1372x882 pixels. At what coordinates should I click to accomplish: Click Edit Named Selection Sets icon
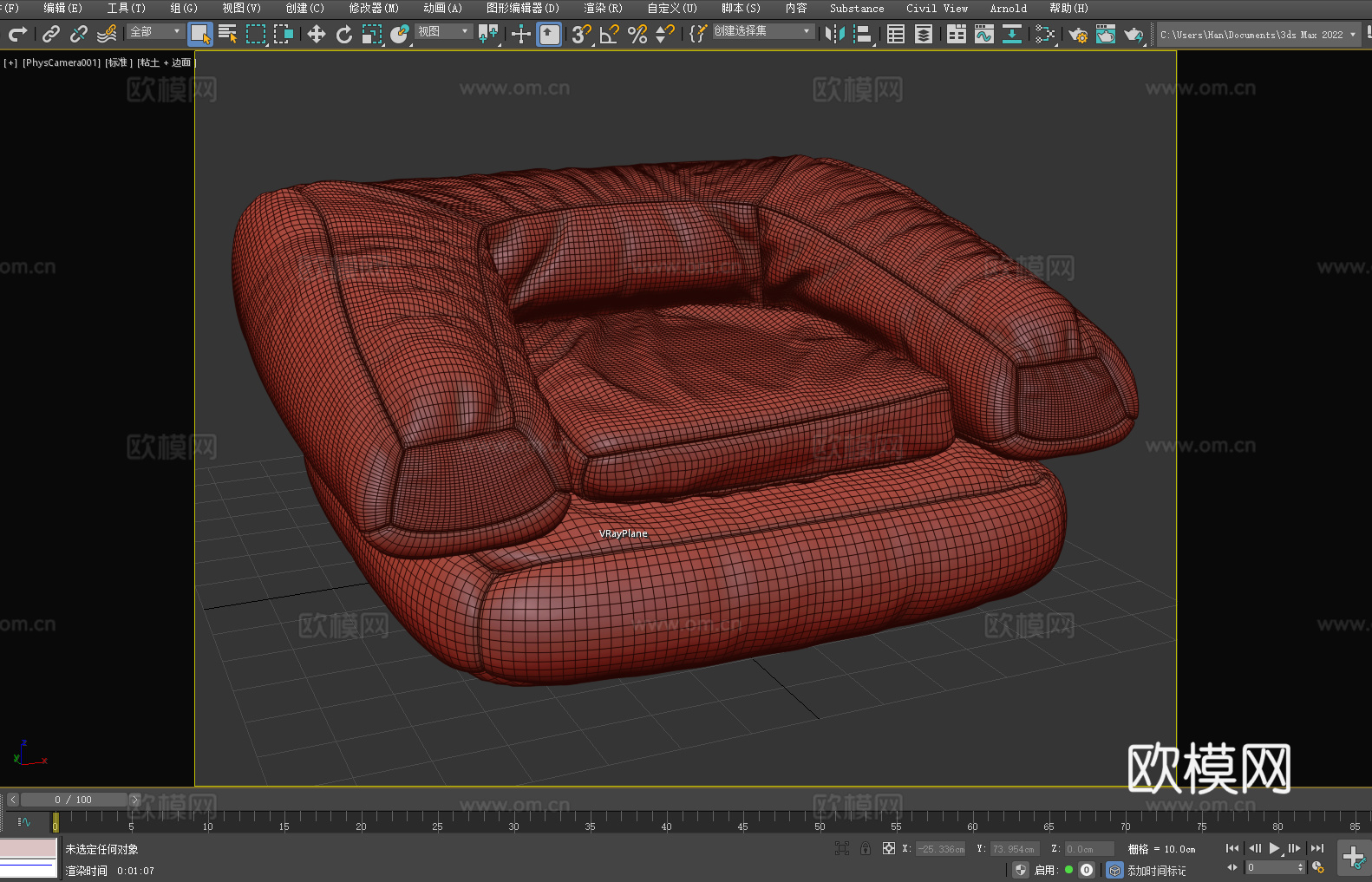[697, 34]
